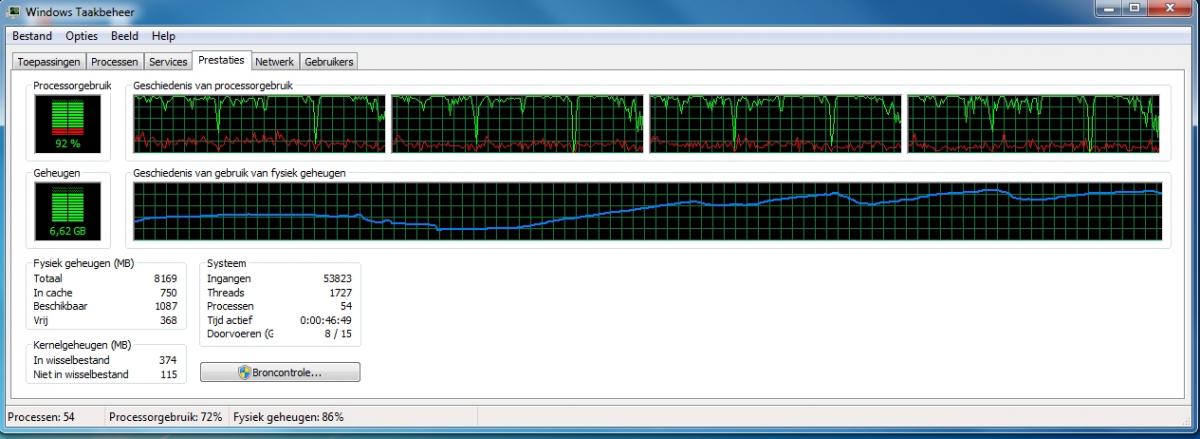The image size is (1200, 439).
Task: Click the In cache value 750
Action: pyautogui.click(x=168, y=292)
